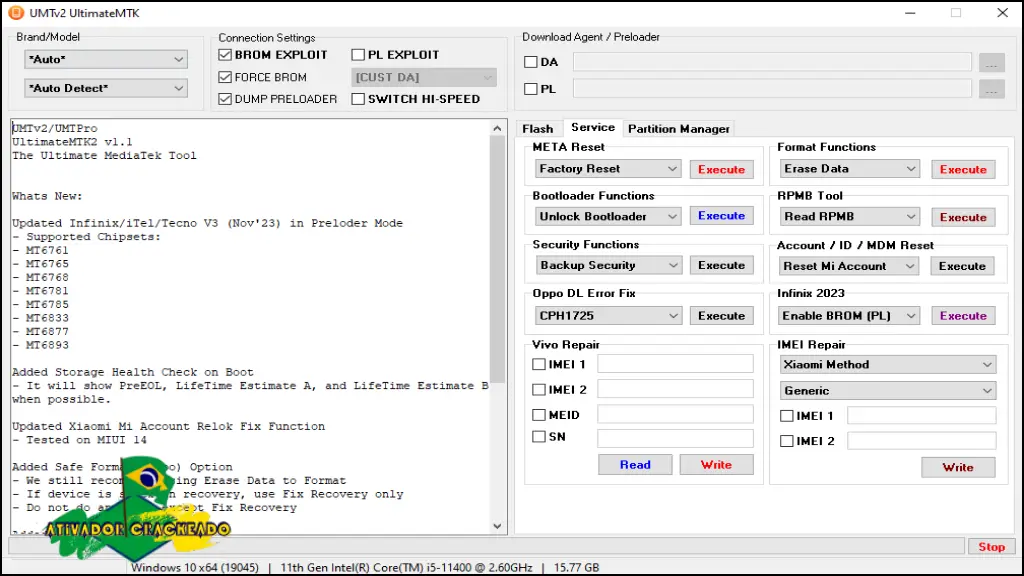Toggle the BROM EXPLOIT checkbox
Screen dimensions: 1024x576
click(225, 55)
